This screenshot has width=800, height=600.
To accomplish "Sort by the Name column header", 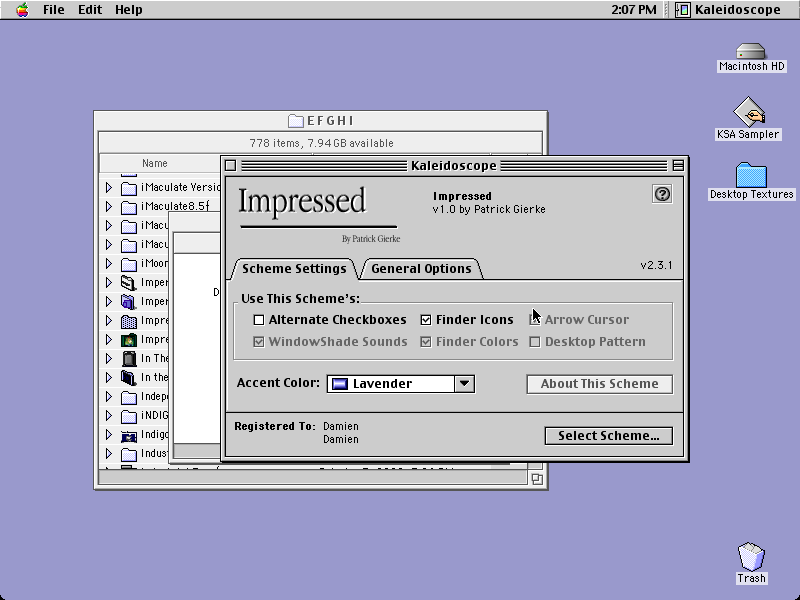I will [x=155, y=163].
